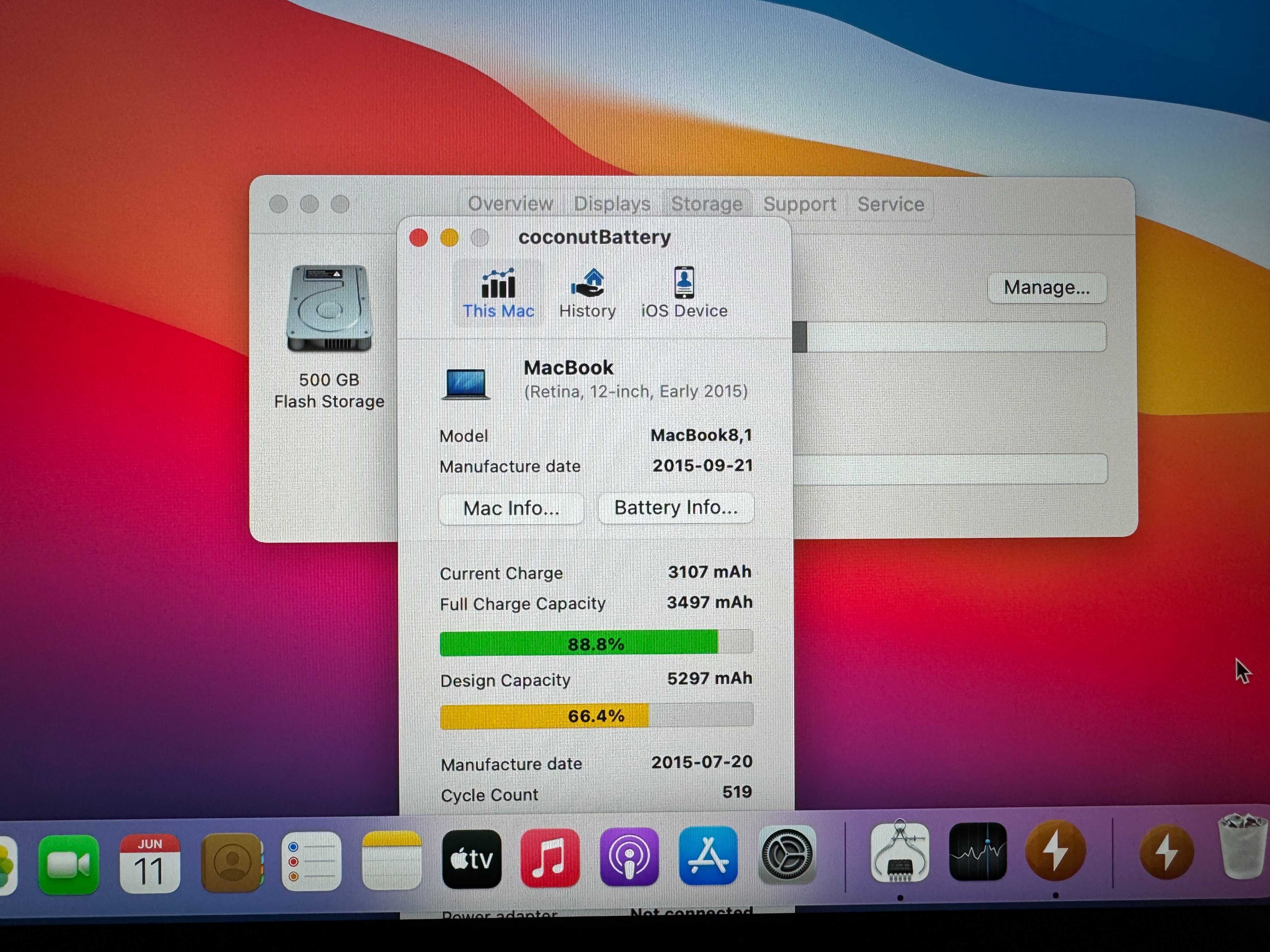Click the running coconutBattery Dock icon

pos(1055,850)
